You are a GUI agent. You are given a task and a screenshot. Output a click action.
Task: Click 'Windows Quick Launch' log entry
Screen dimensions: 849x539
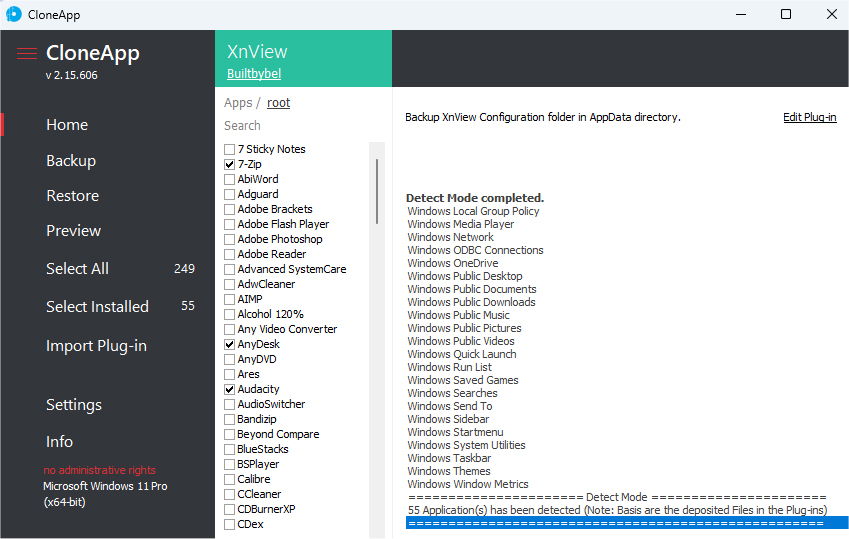(x=462, y=354)
